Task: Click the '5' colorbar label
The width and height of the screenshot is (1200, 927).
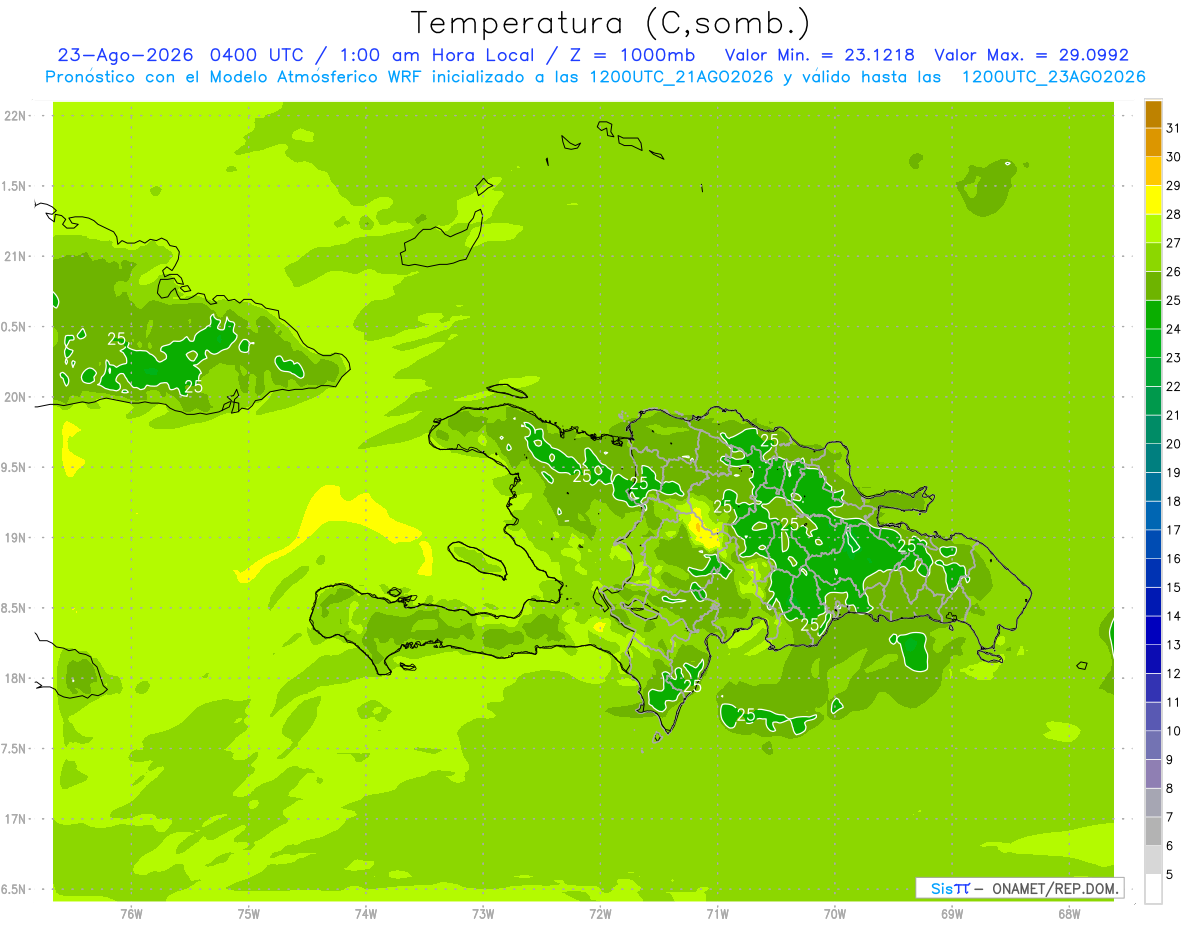Action: (x=1170, y=875)
